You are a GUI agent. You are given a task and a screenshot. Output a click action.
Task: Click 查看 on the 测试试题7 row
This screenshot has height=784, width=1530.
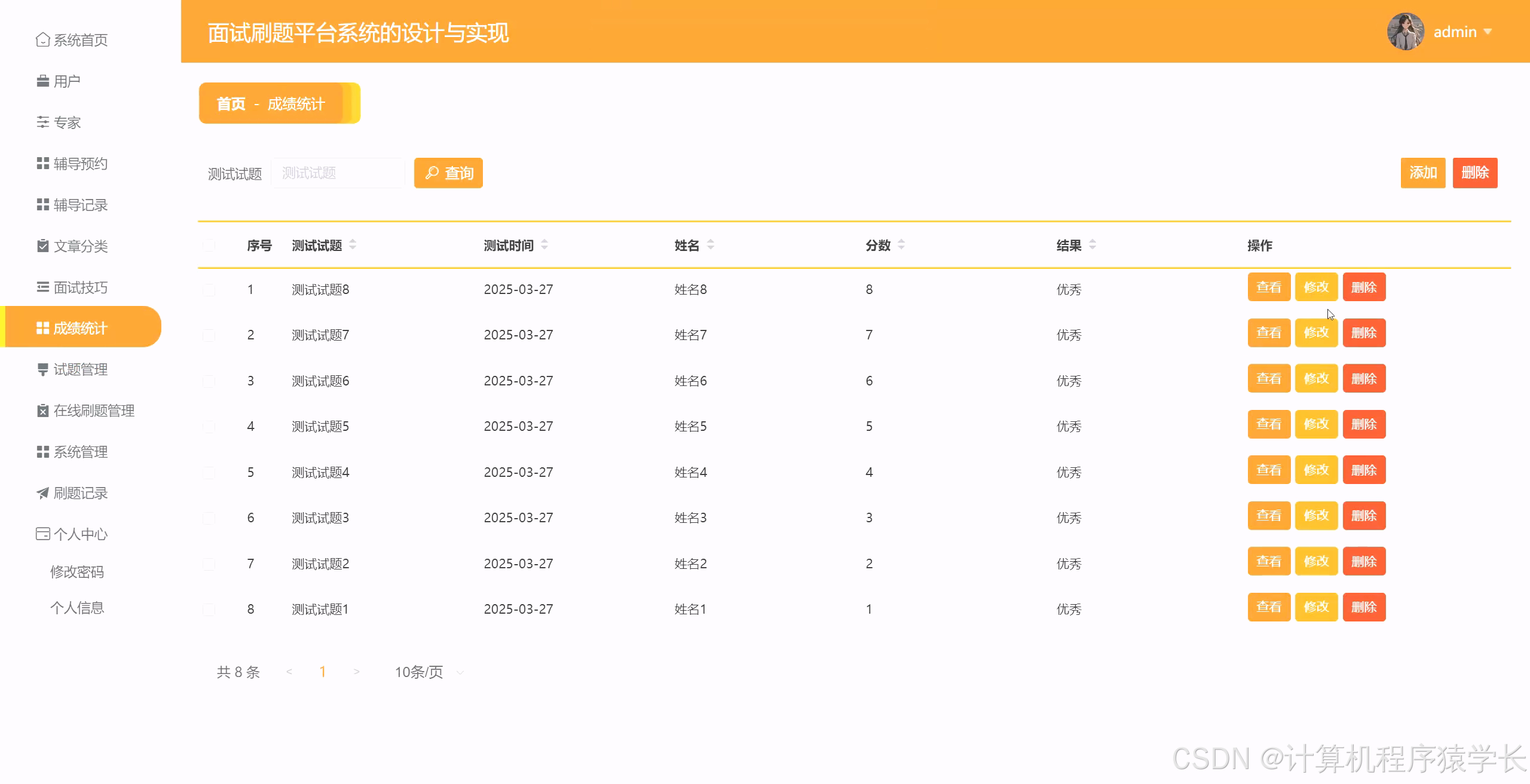click(1269, 333)
